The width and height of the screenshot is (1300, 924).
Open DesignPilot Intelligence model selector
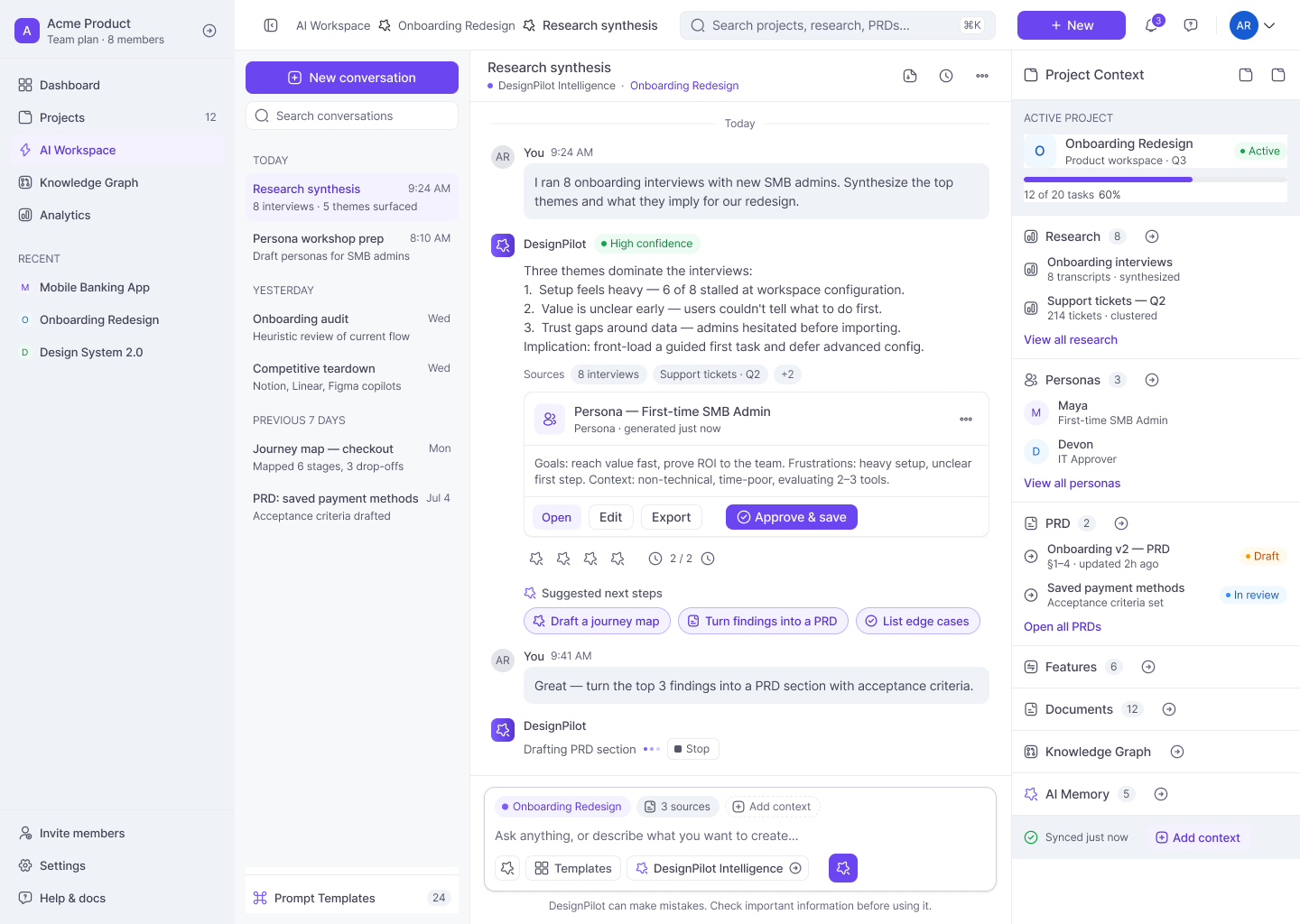pos(718,868)
